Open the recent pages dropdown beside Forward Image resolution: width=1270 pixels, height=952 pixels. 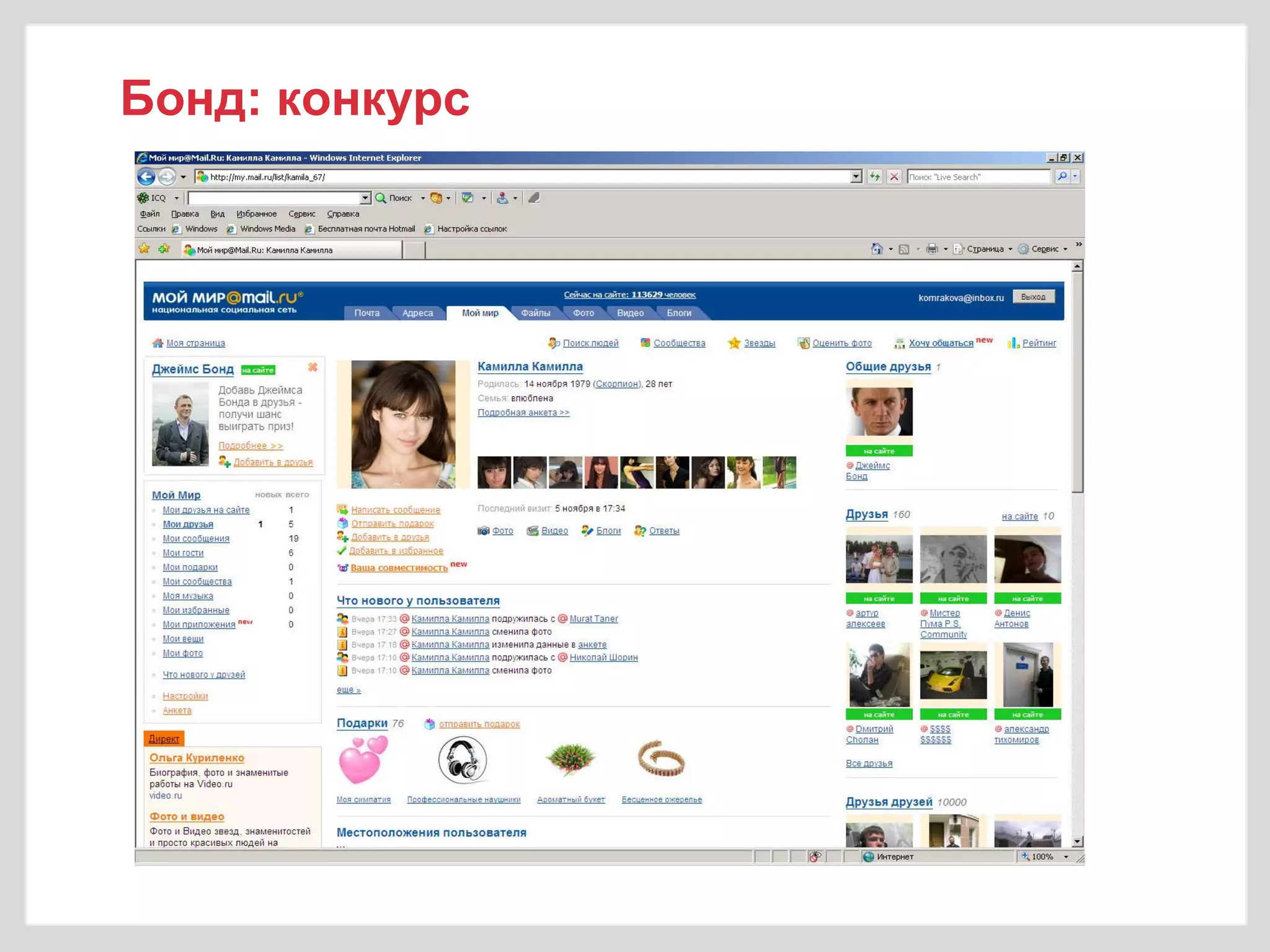183,177
